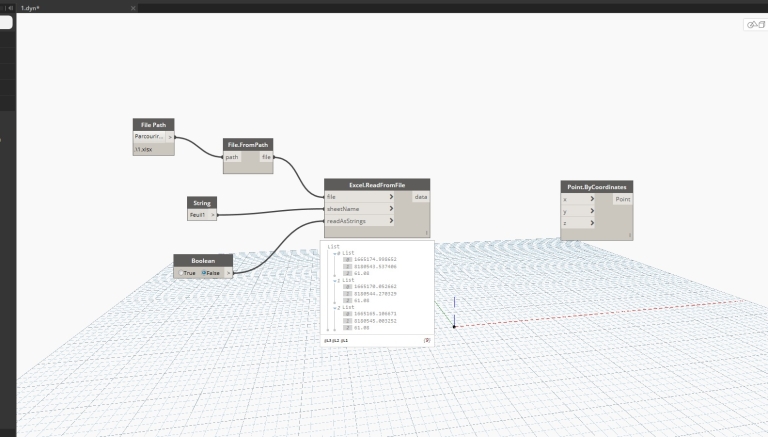Open the x port levels chevron

click(x=592, y=199)
